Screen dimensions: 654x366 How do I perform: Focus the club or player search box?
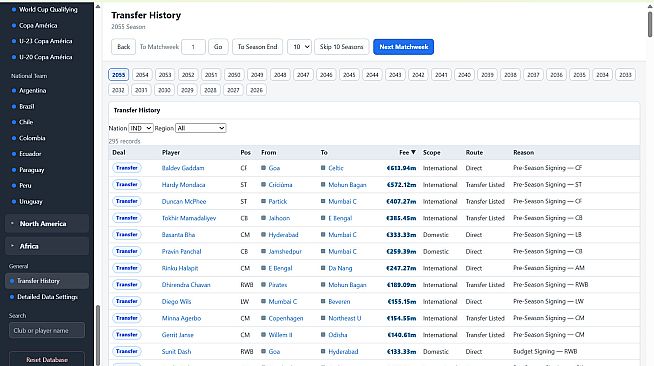(x=47, y=330)
